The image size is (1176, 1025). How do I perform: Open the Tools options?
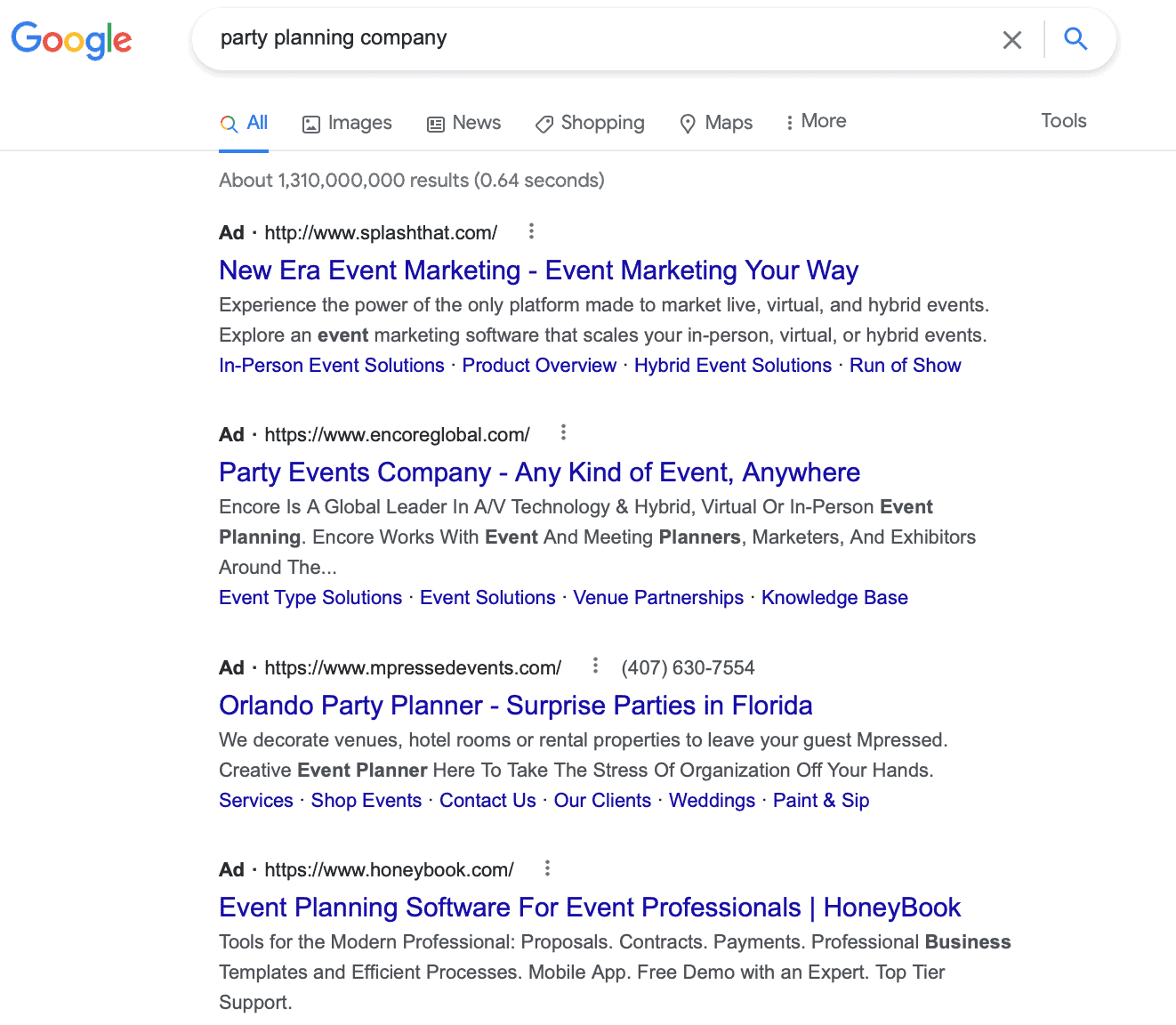click(x=1064, y=121)
